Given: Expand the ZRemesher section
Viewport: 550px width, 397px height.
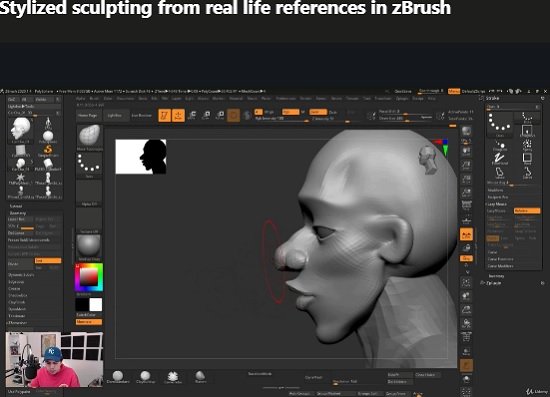Looking at the screenshot, I should click(18, 322).
